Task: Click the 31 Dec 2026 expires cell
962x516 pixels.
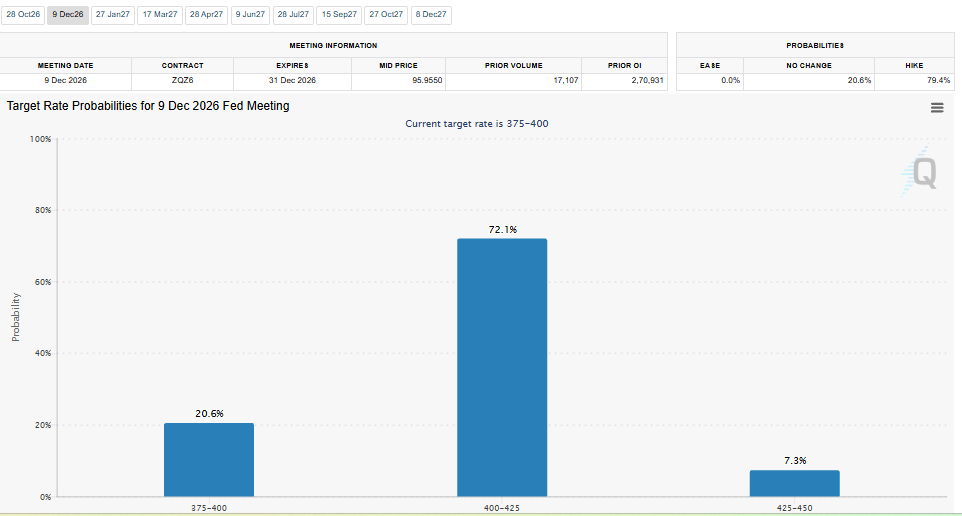Action: [292, 80]
